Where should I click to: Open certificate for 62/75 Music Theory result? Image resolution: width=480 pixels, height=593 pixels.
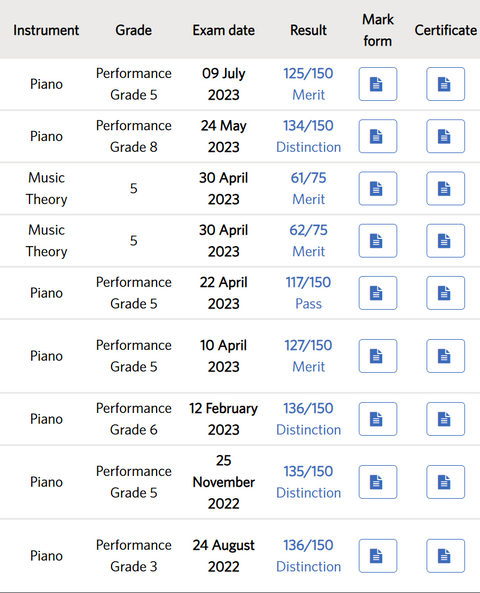(445, 241)
